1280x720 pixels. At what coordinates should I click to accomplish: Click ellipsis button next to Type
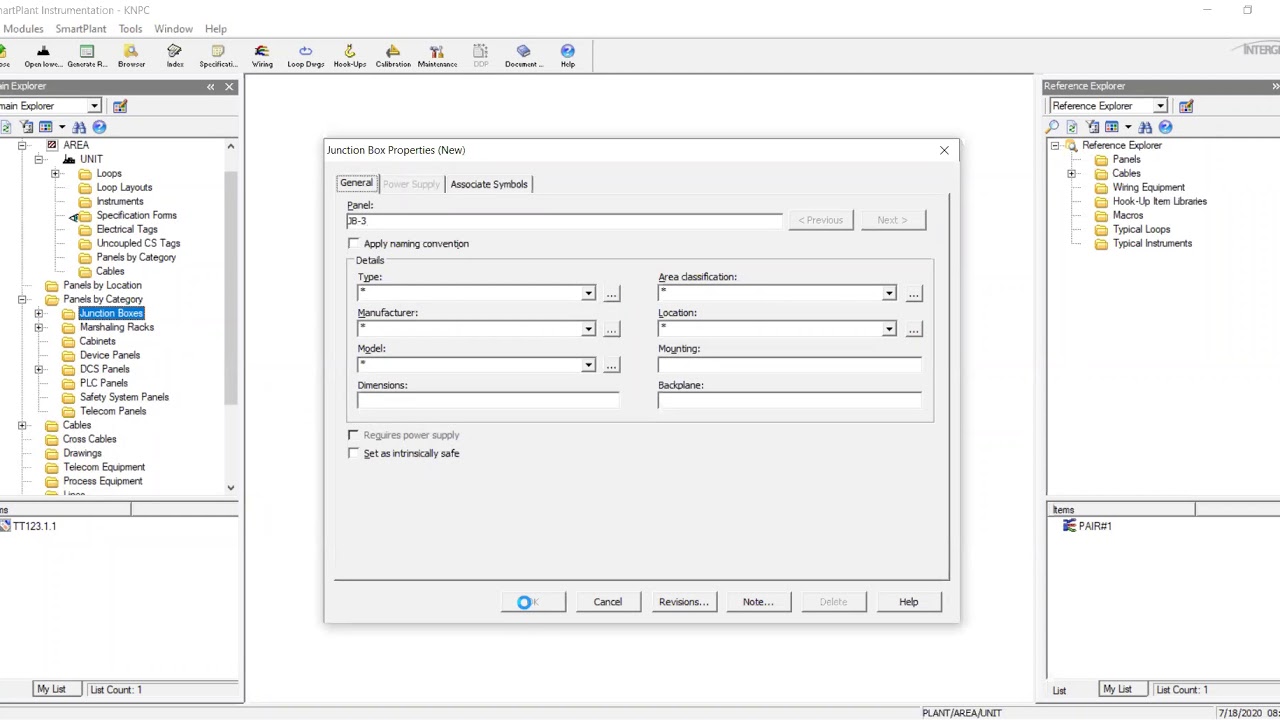click(611, 293)
